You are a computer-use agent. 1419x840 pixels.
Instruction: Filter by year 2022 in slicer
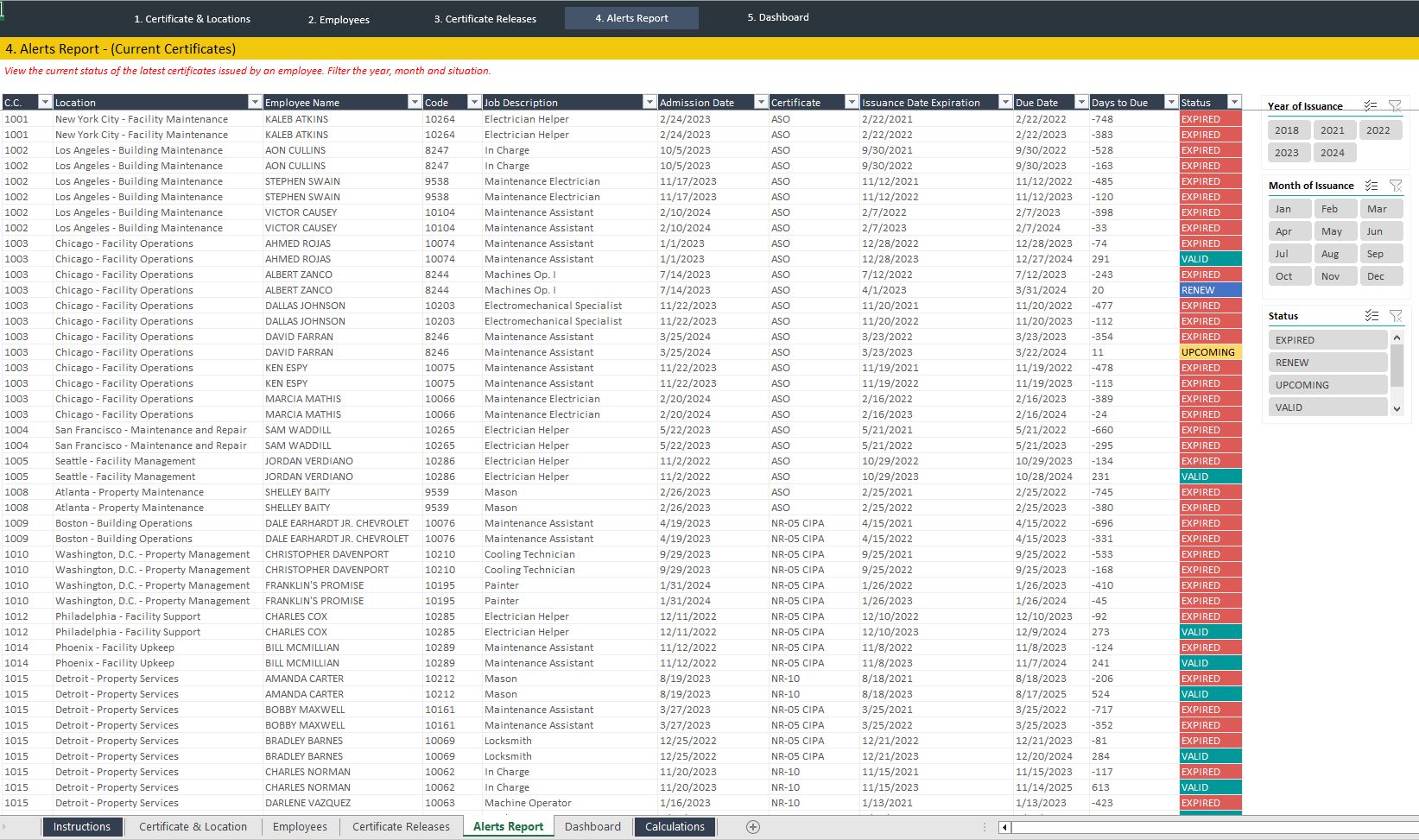[1380, 130]
